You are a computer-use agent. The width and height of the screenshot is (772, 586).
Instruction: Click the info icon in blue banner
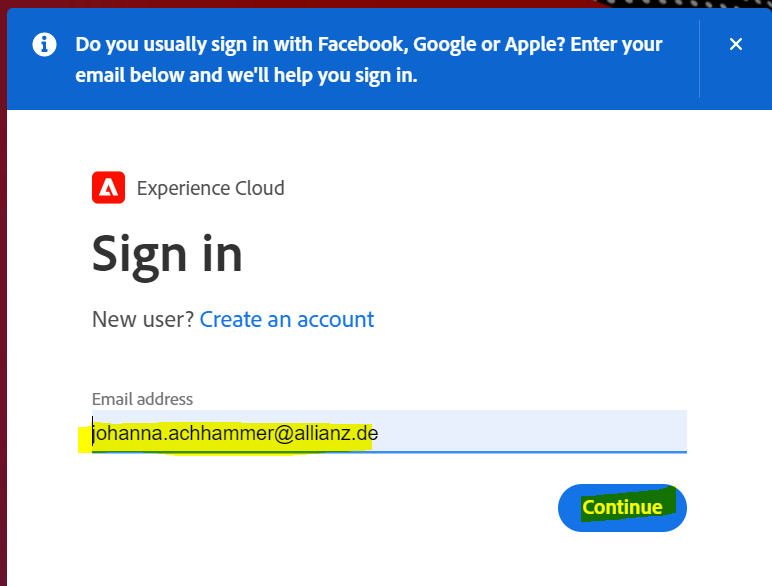coord(44,45)
